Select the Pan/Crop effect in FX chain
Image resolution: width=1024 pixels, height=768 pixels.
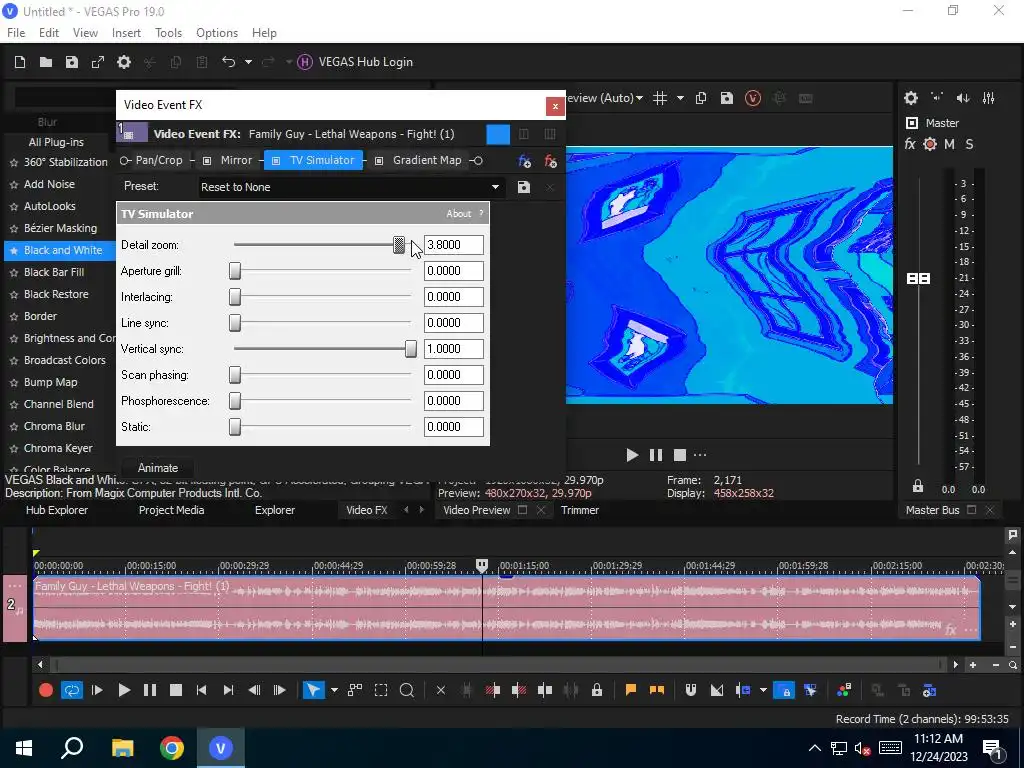(x=159, y=160)
